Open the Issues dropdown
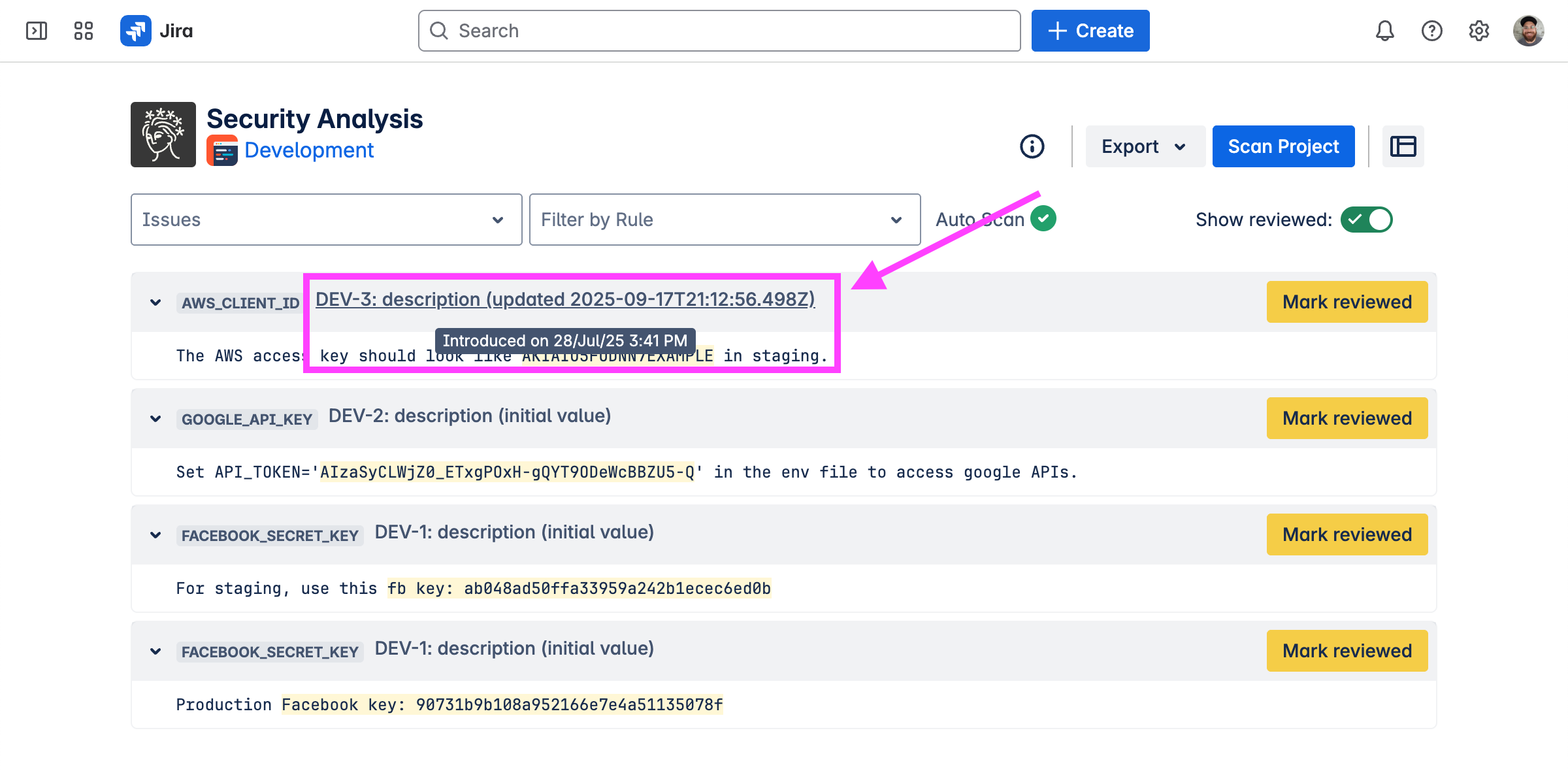The image size is (1568, 771). tap(326, 220)
